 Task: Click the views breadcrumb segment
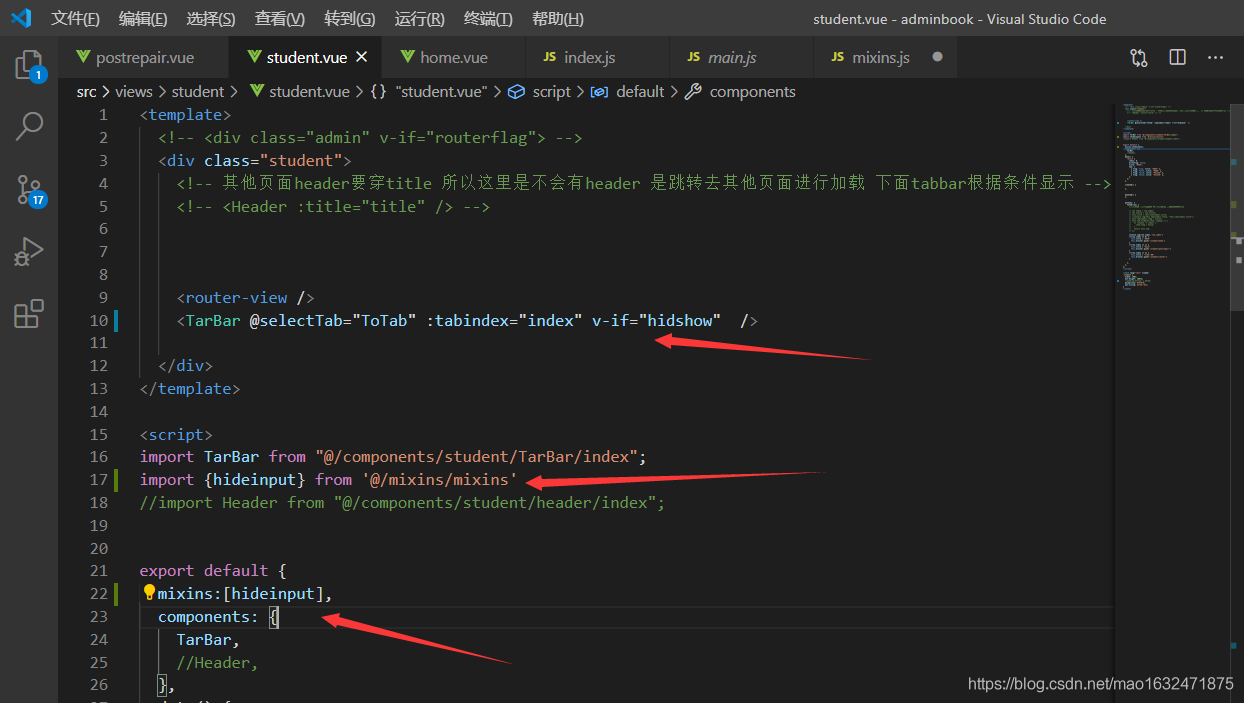[134, 92]
